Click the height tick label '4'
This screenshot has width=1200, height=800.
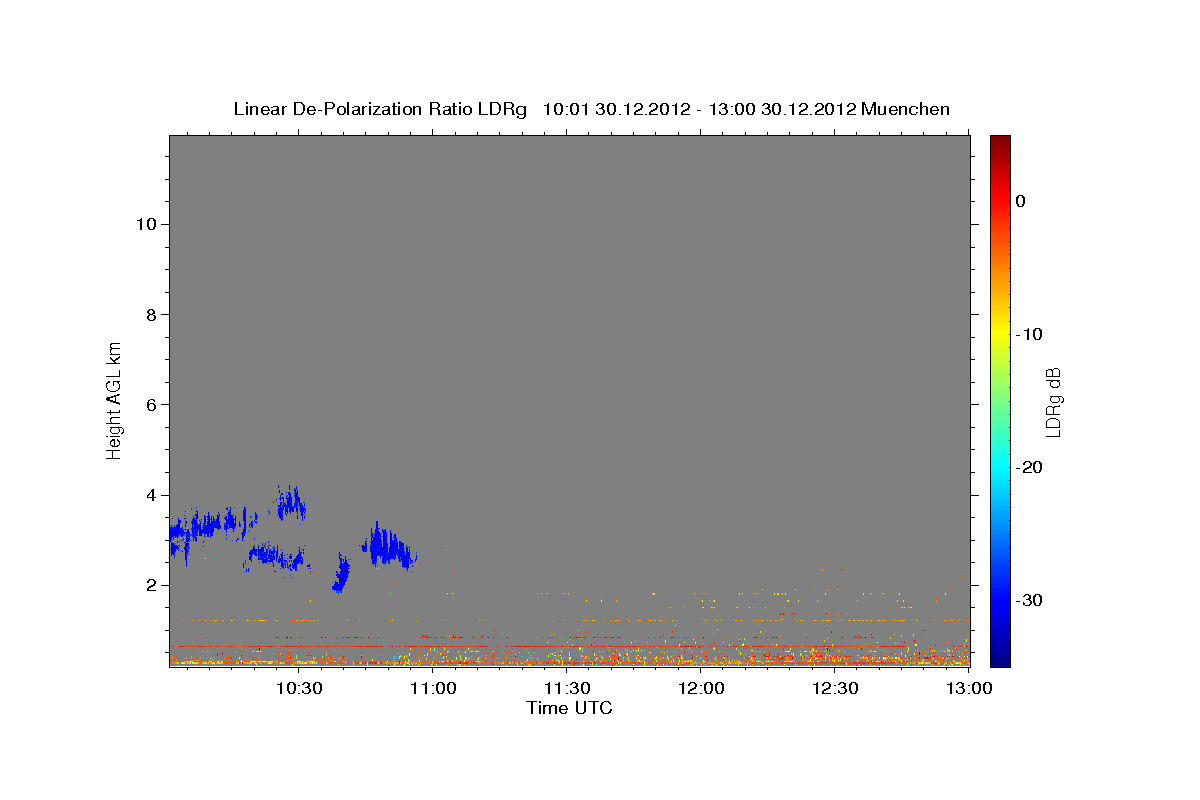[152, 495]
